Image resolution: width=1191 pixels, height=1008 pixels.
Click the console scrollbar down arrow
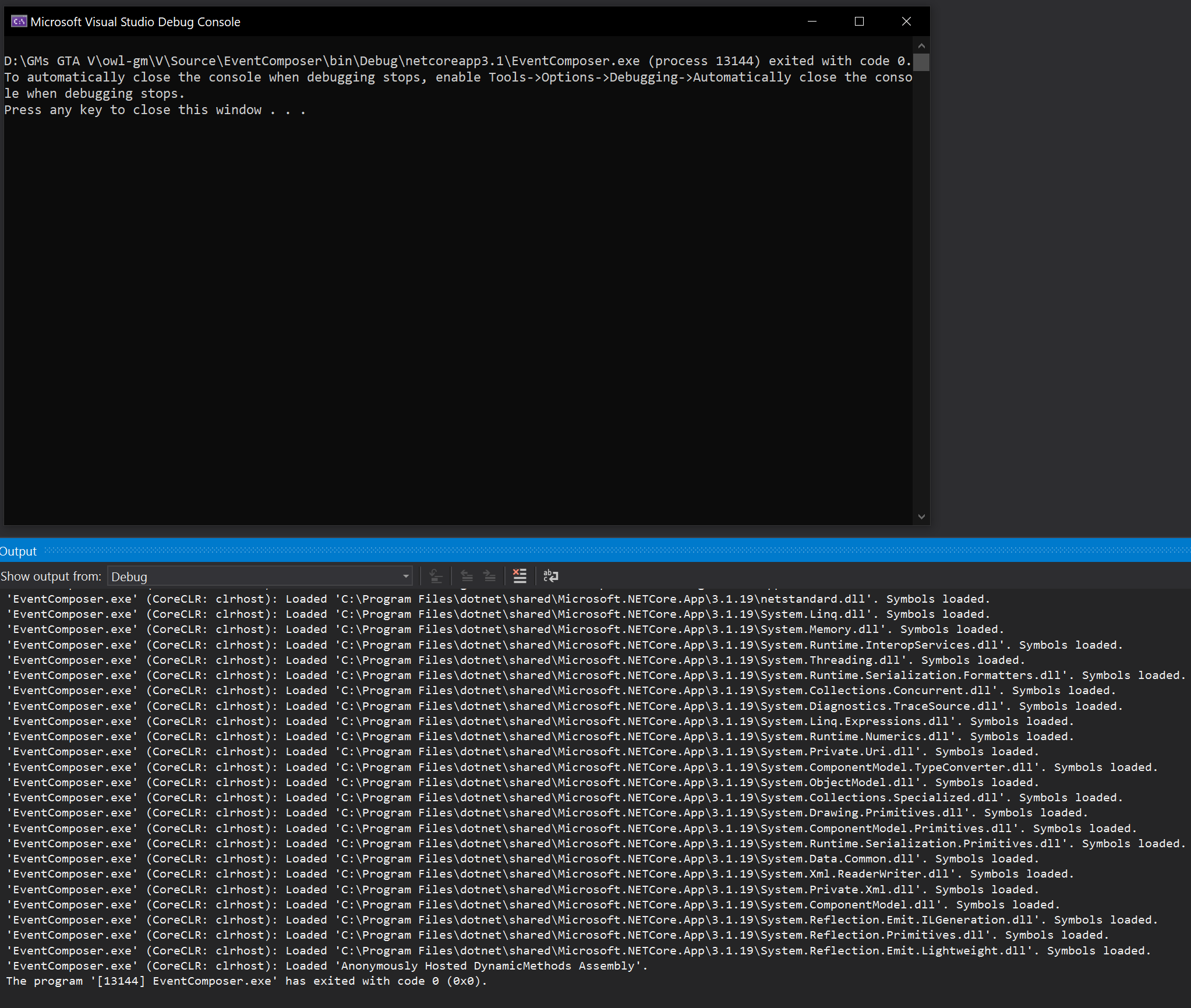pyautogui.click(x=921, y=517)
